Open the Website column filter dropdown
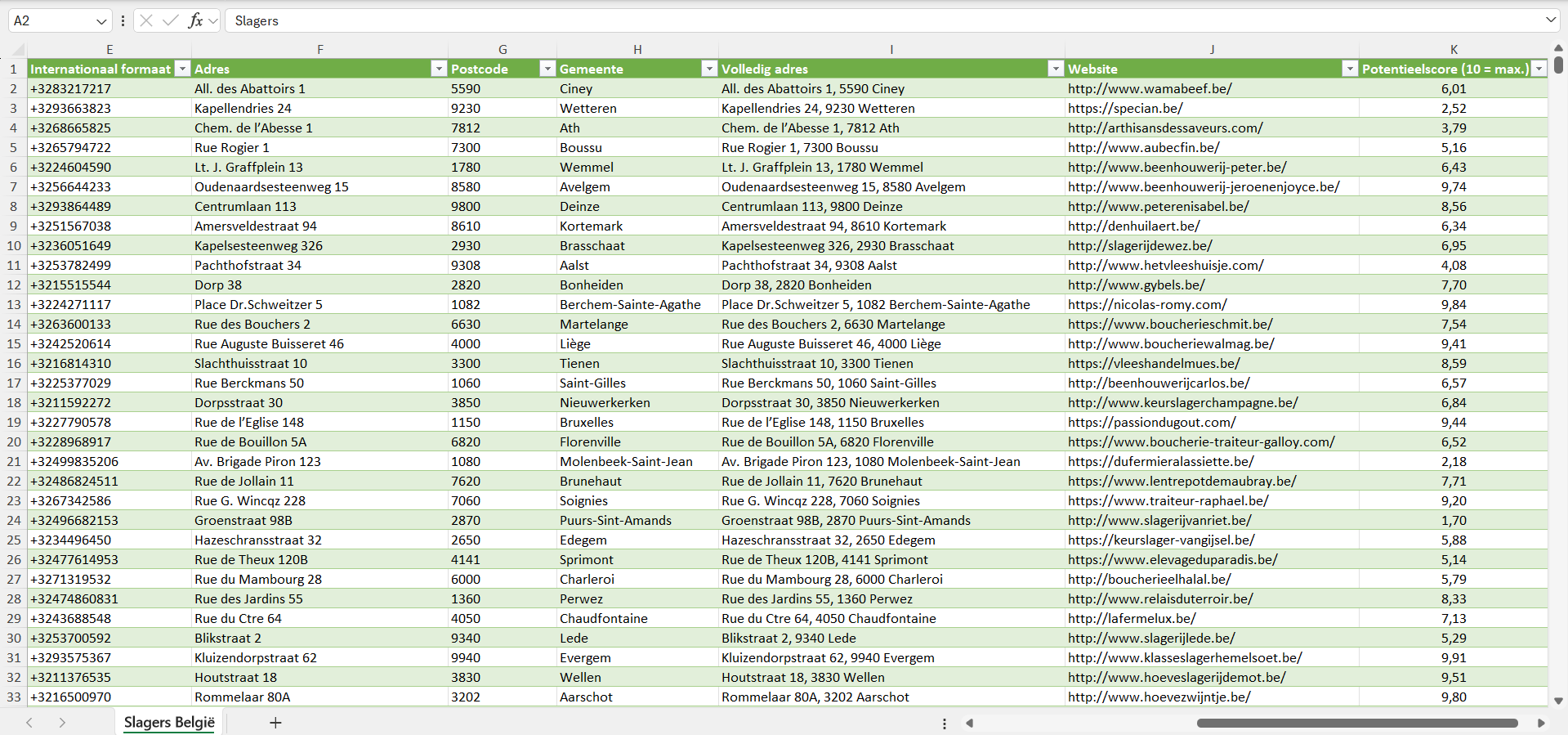1568x735 pixels. (1350, 69)
